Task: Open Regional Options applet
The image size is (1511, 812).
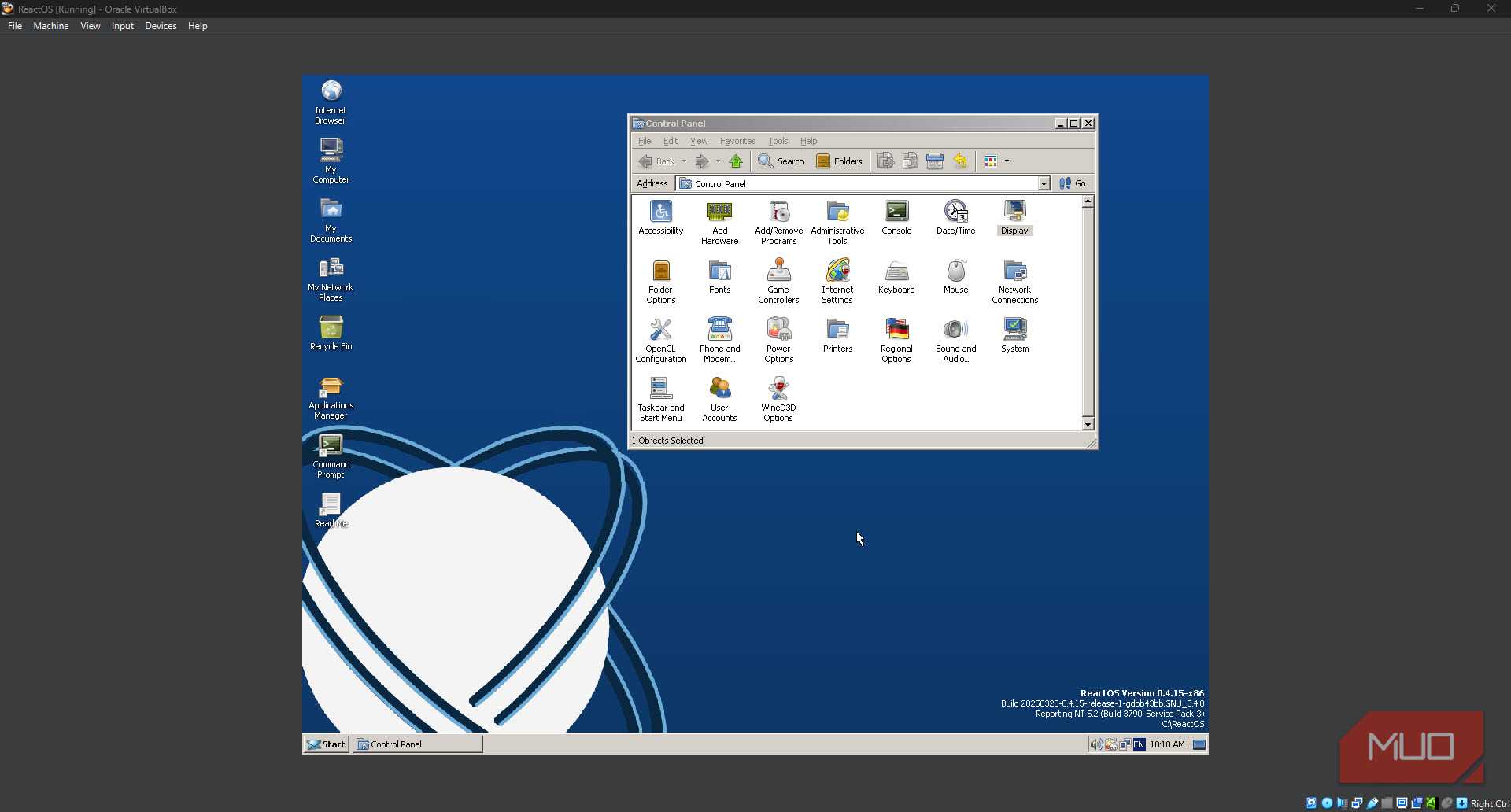Action: (896, 341)
